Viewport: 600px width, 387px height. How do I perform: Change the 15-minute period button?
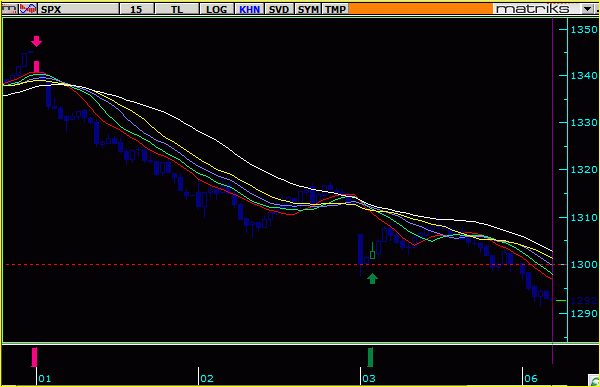tap(137, 9)
